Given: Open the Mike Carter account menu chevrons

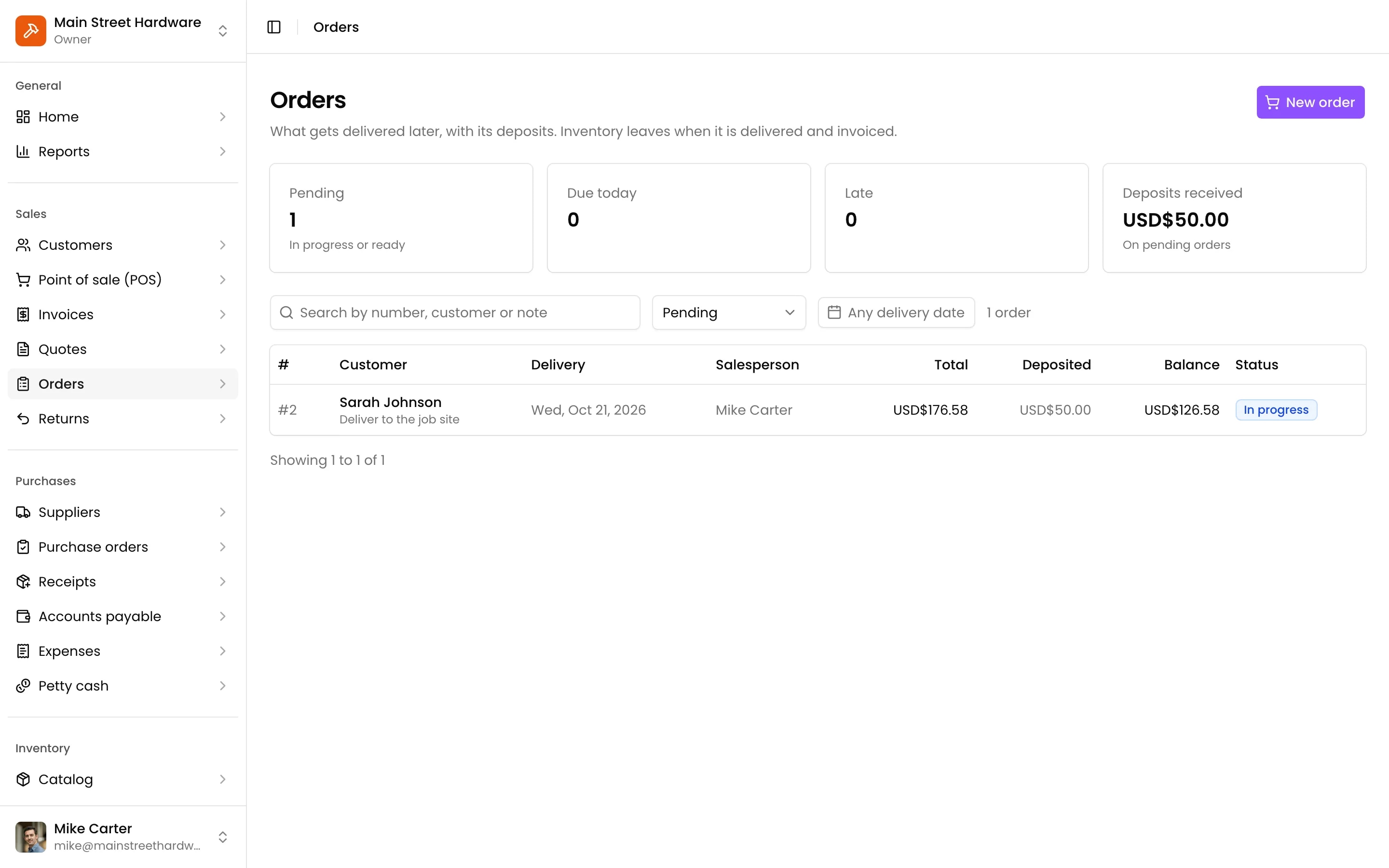Looking at the screenshot, I should pos(223,837).
